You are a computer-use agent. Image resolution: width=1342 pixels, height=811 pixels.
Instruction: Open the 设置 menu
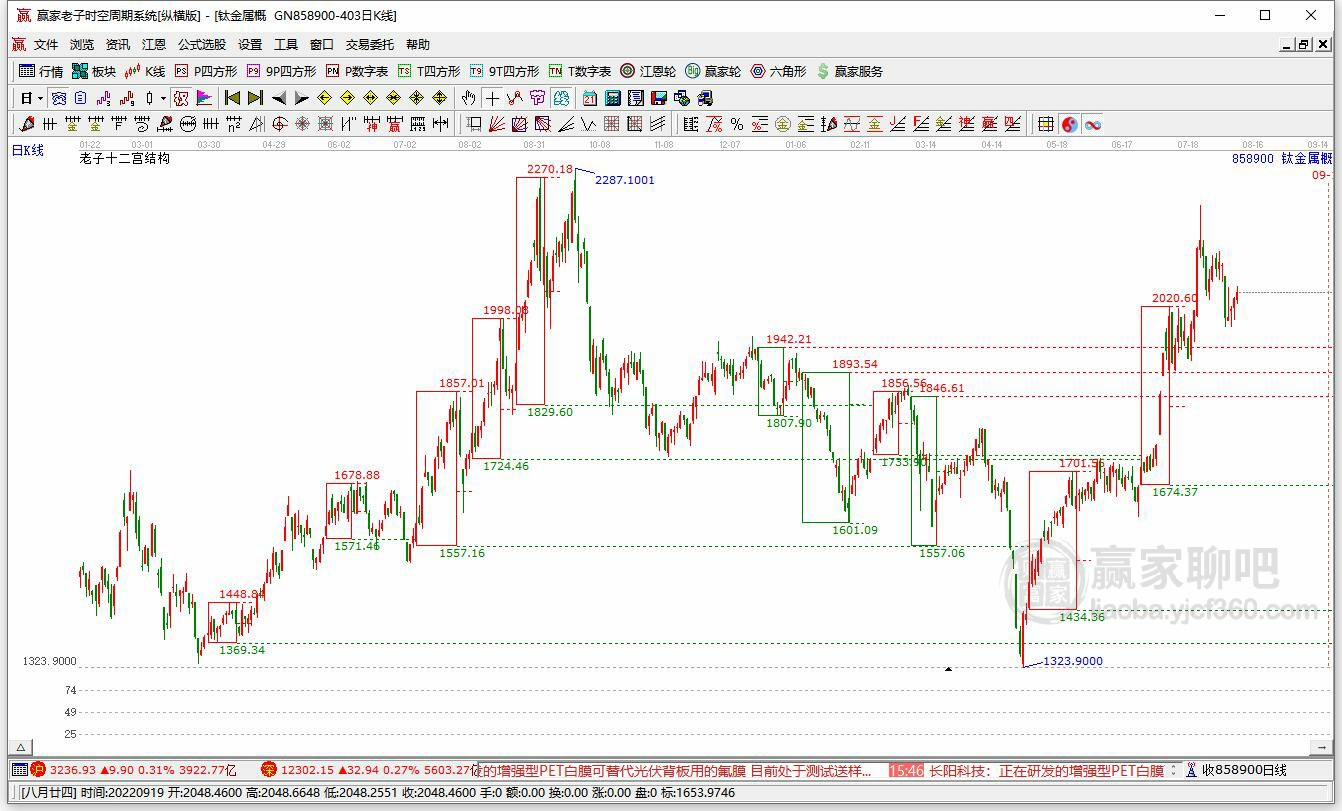click(x=250, y=45)
